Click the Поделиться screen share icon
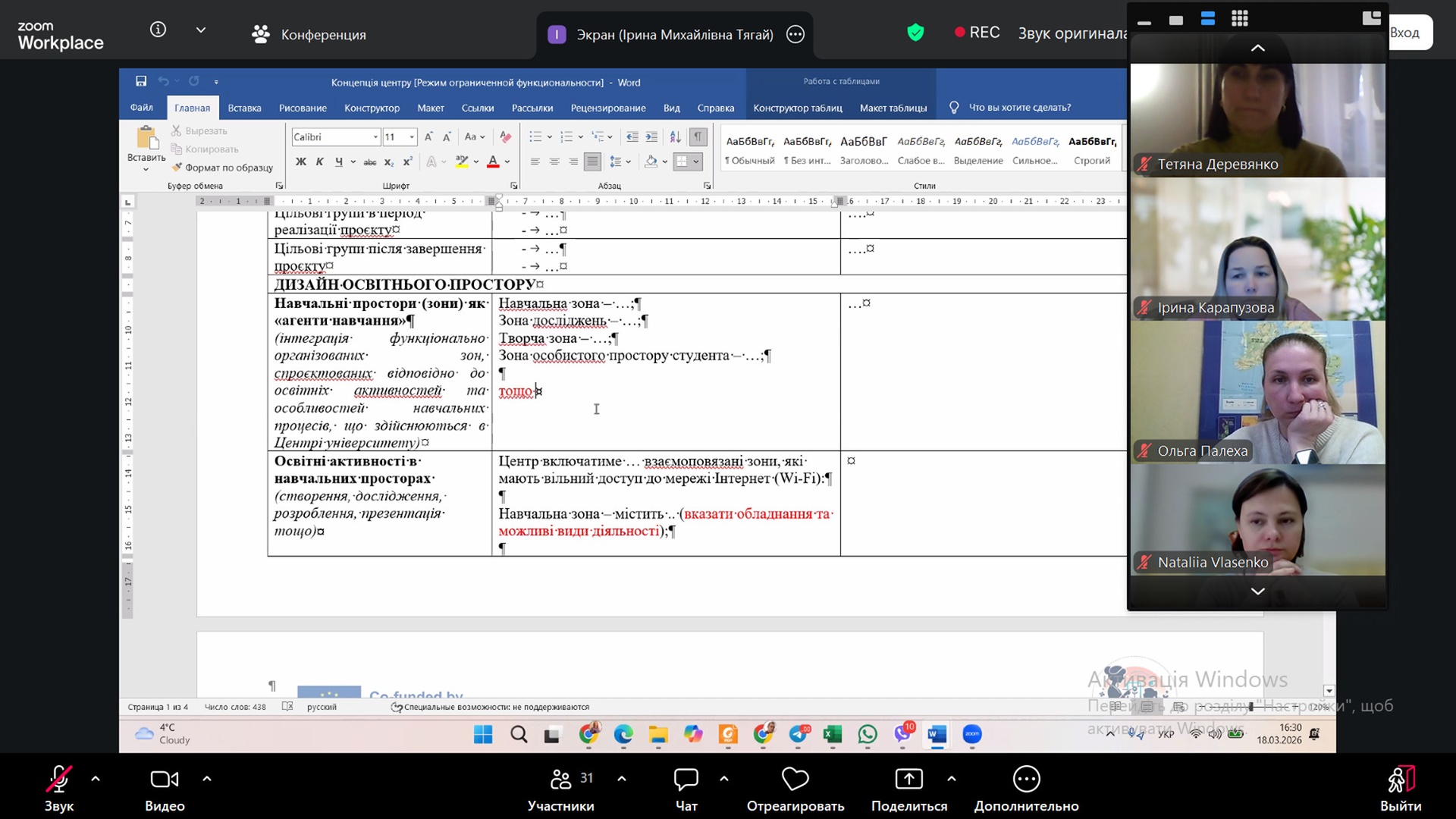This screenshot has height=819, width=1456. [908, 780]
